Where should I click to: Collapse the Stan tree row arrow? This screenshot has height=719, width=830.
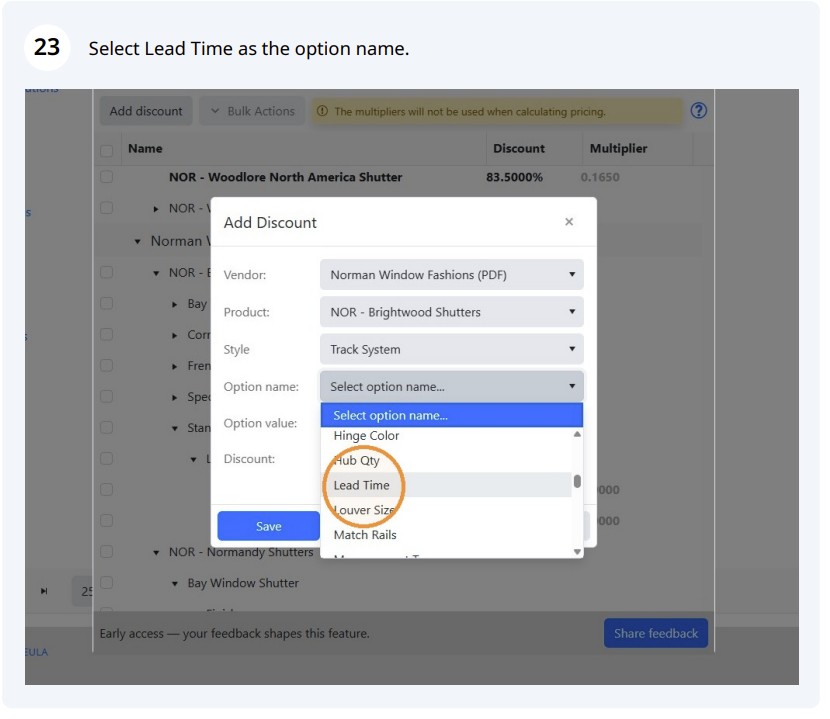[175, 428]
